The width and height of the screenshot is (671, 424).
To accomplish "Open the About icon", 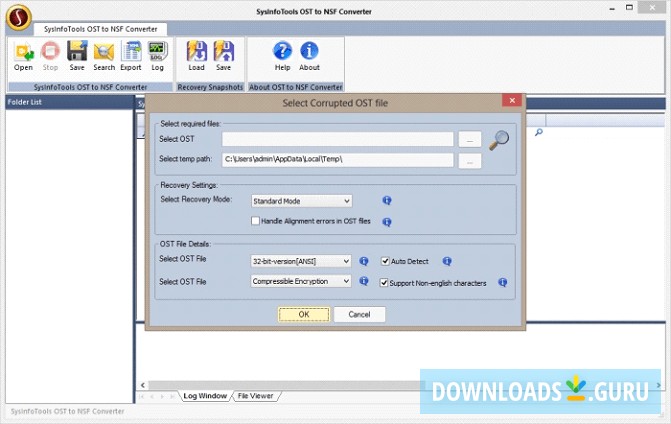I will (x=309, y=56).
